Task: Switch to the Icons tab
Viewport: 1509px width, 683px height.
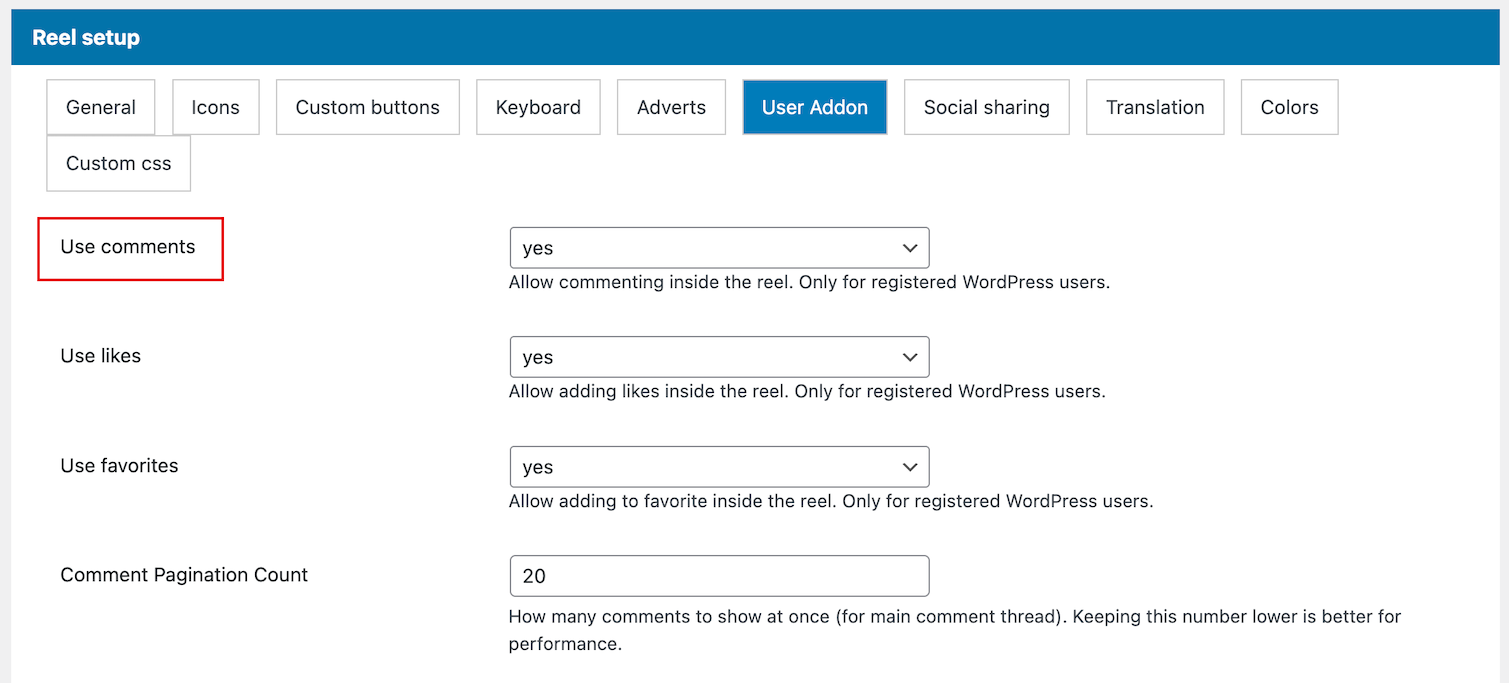Action: pyautogui.click(x=215, y=107)
